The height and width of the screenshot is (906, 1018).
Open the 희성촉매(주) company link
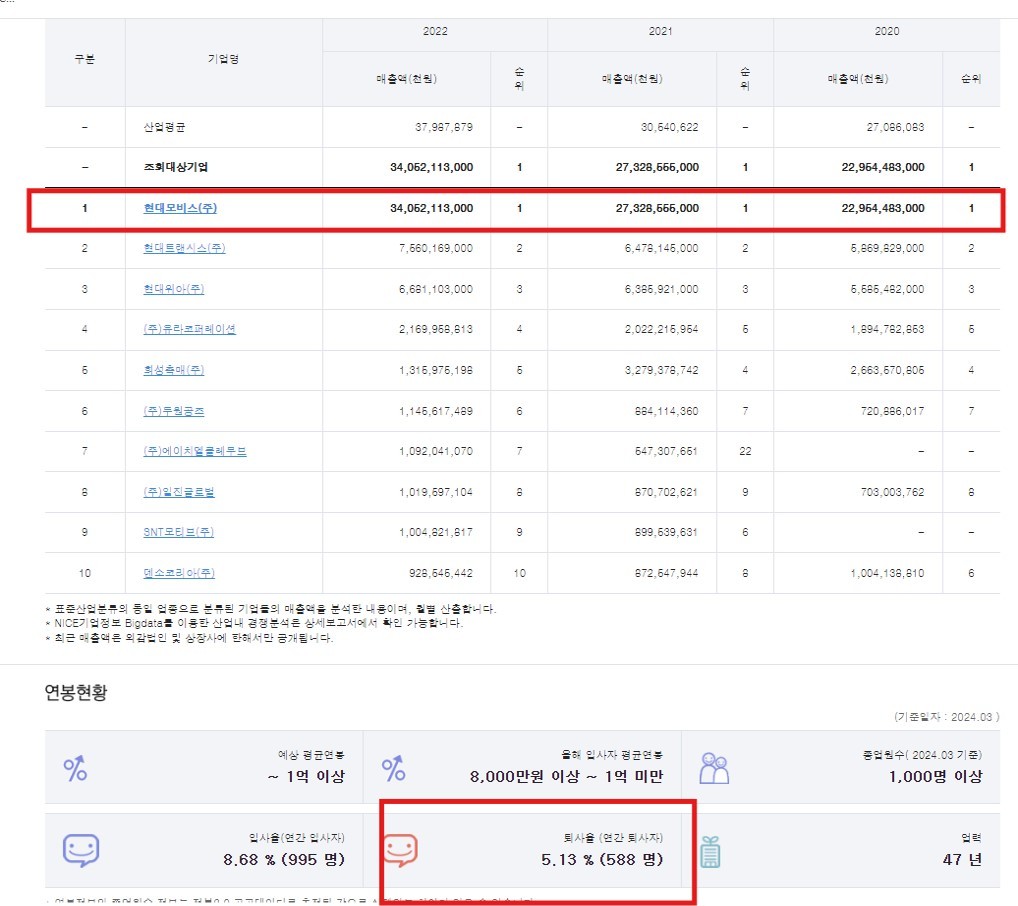[173, 370]
